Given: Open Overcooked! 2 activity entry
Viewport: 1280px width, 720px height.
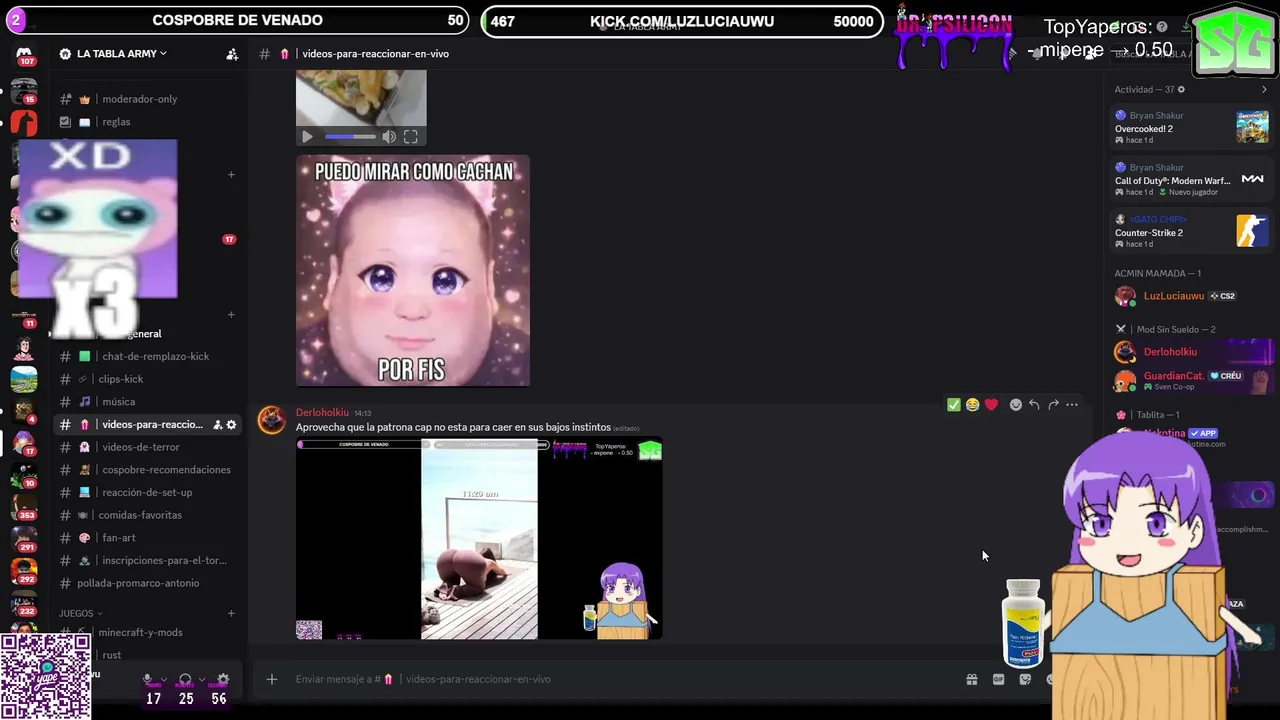Looking at the screenshot, I should (1191, 127).
